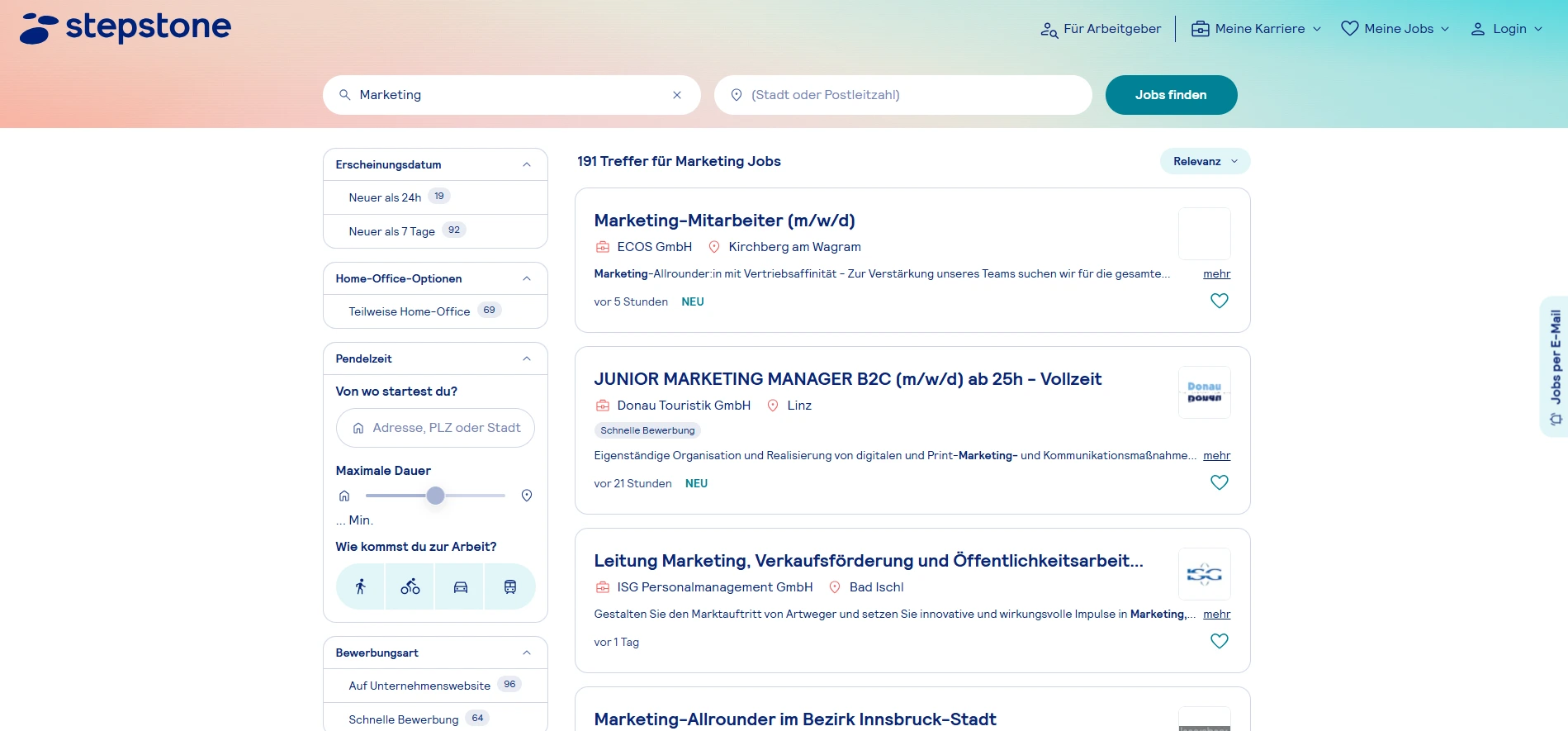Collapse the Pendelzeit filter section
This screenshot has height=731, width=1568.
527,358
